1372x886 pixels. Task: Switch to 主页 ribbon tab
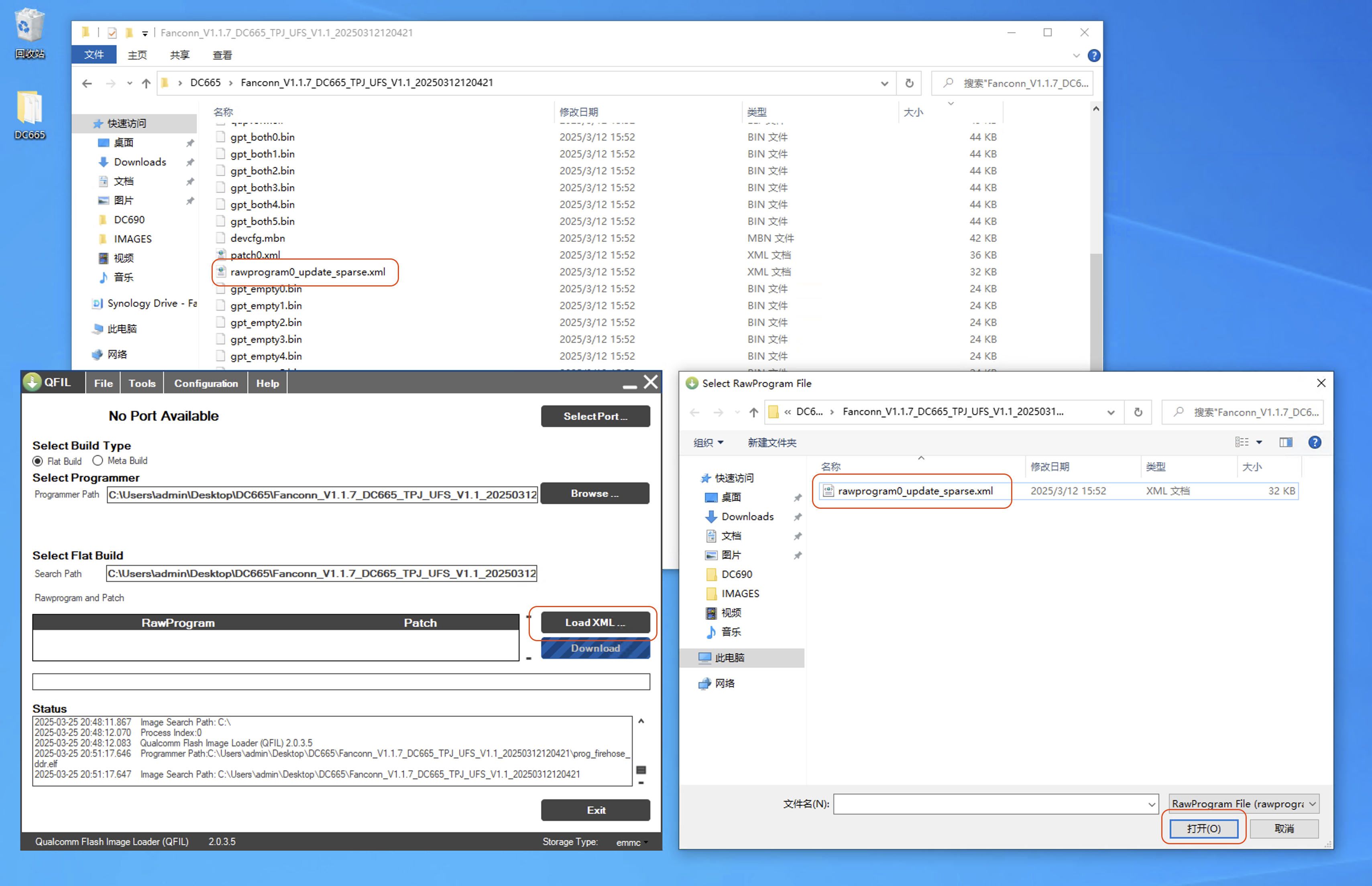pyautogui.click(x=137, y=55)
